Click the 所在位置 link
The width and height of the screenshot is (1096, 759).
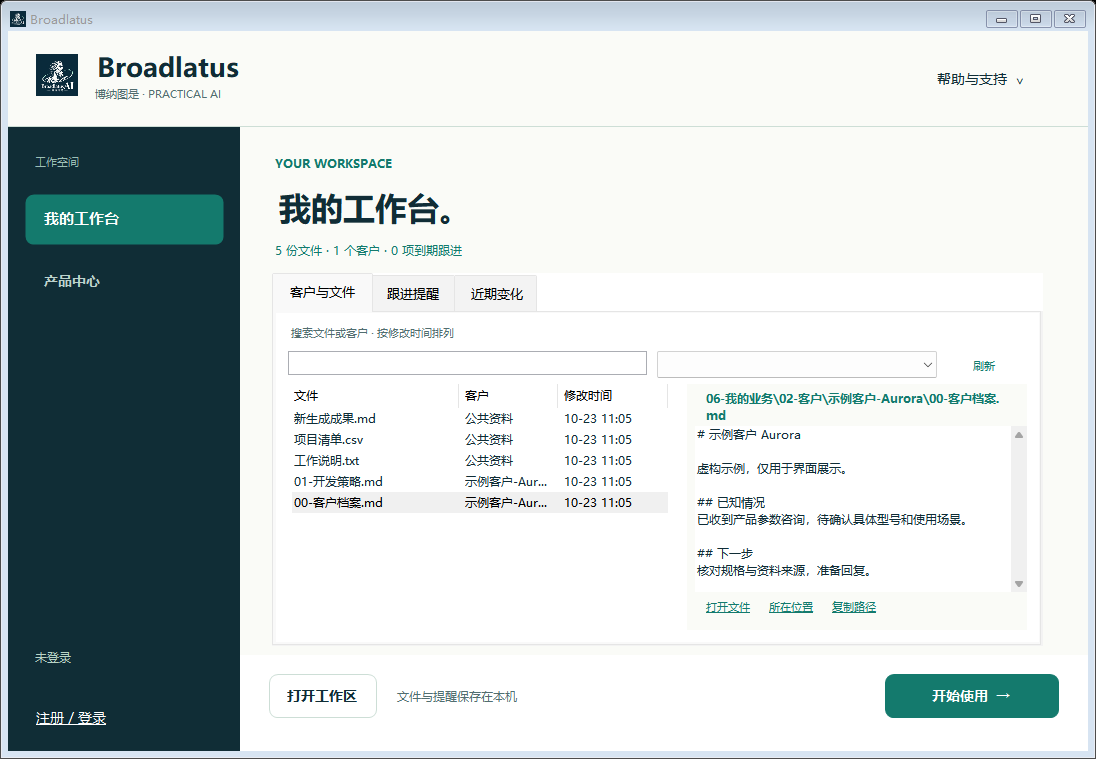click(791, 607)
